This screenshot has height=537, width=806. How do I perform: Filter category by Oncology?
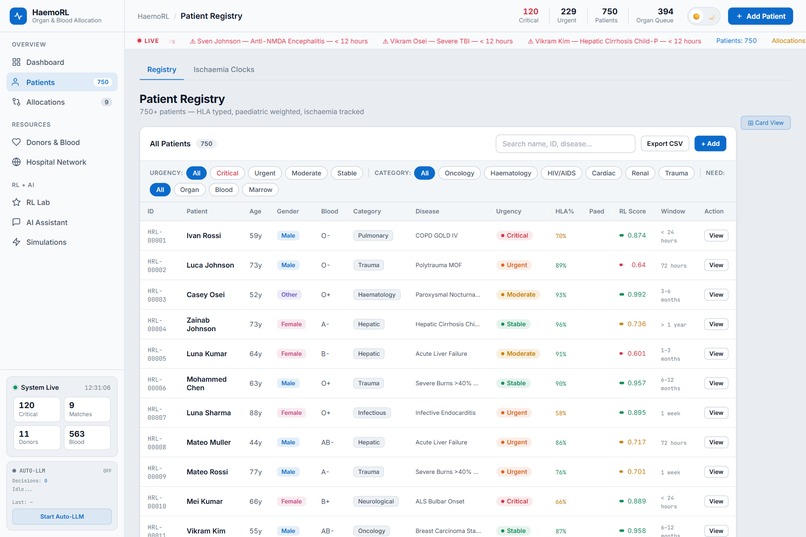pyautogui.click(x=459, y=173)
